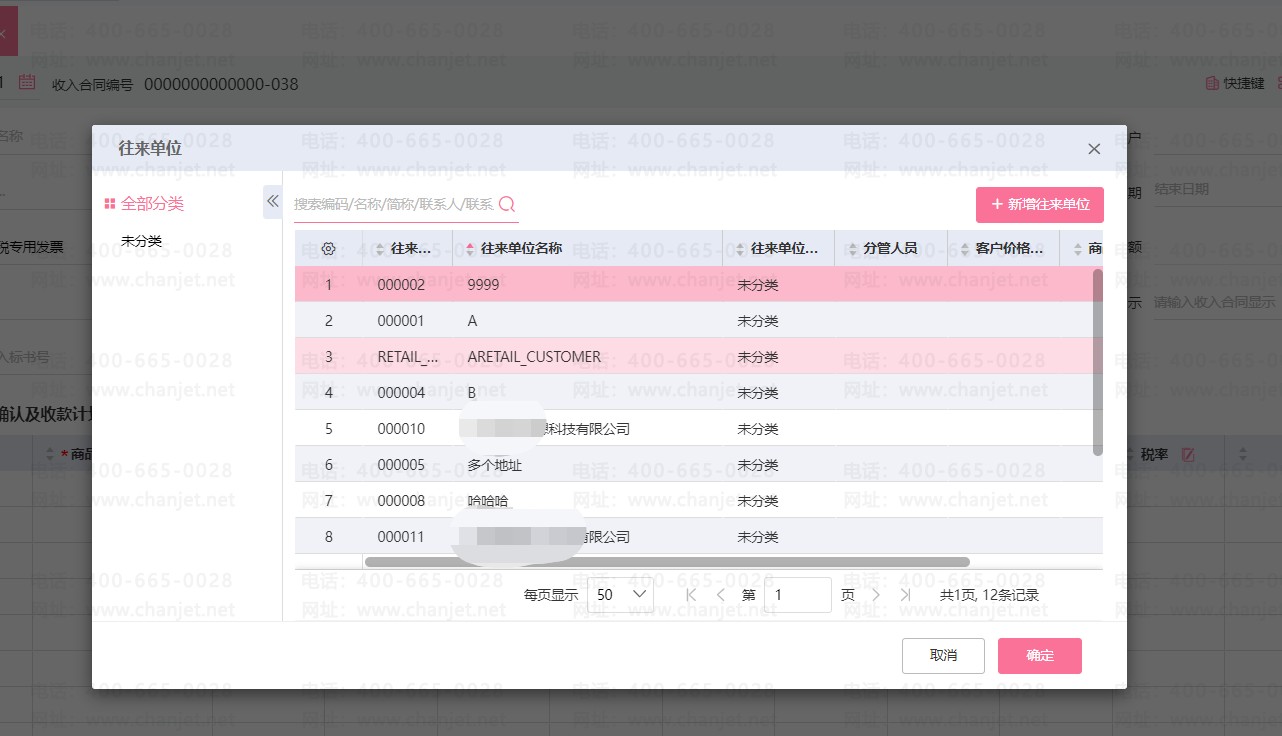Jump to the last page of results

[906, 595]
